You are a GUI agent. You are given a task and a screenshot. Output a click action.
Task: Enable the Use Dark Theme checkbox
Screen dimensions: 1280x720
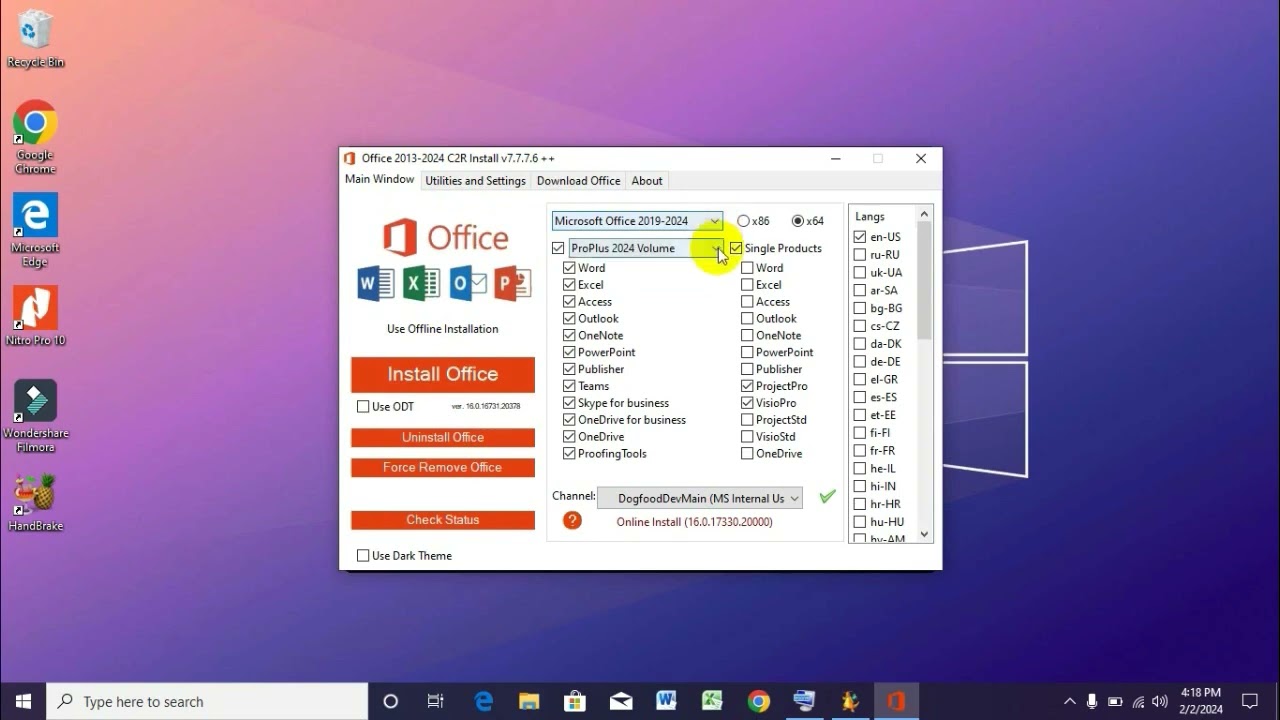tap(363, 555)
